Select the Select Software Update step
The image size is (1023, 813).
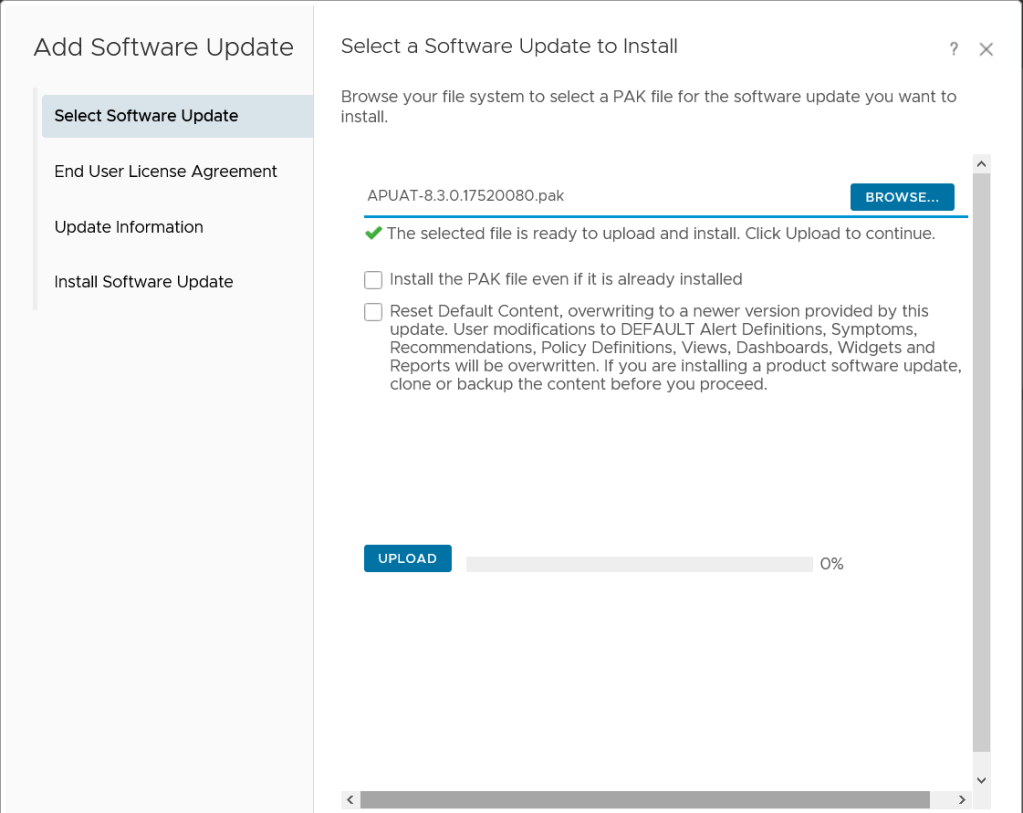[x=146, y=116]
